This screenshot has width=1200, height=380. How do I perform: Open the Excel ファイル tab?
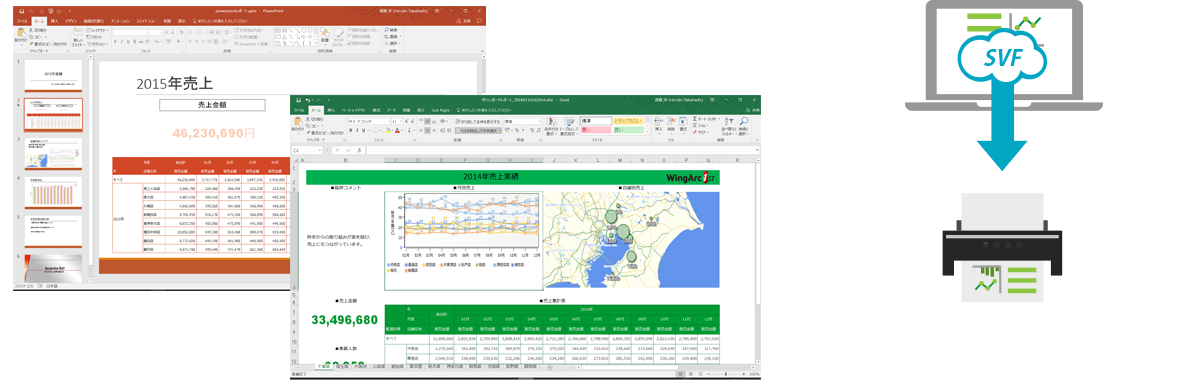coord(299,110)
